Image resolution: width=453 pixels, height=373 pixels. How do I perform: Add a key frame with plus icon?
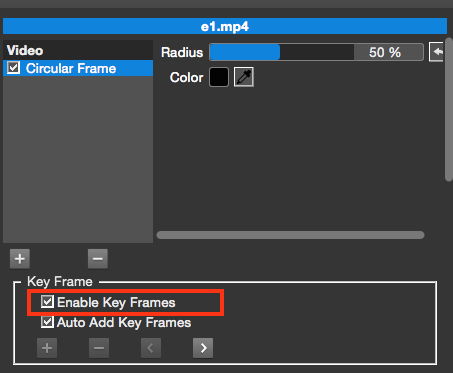[47, 348]
